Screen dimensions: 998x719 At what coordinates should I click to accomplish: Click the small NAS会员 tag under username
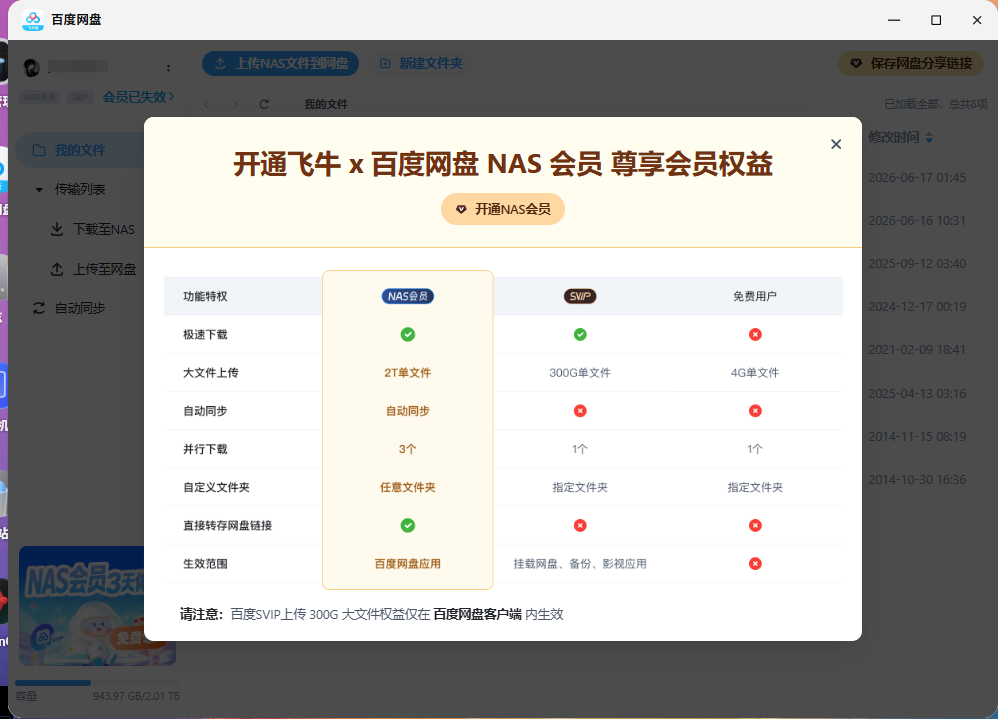(40, 97)
